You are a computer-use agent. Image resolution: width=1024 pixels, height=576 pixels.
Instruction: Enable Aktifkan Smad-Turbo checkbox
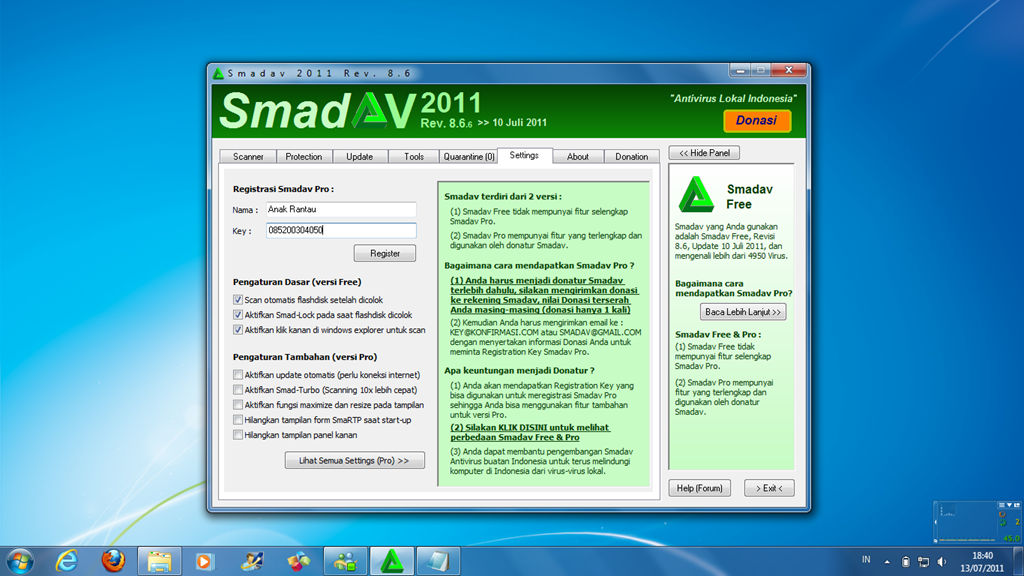click(238, 390)
